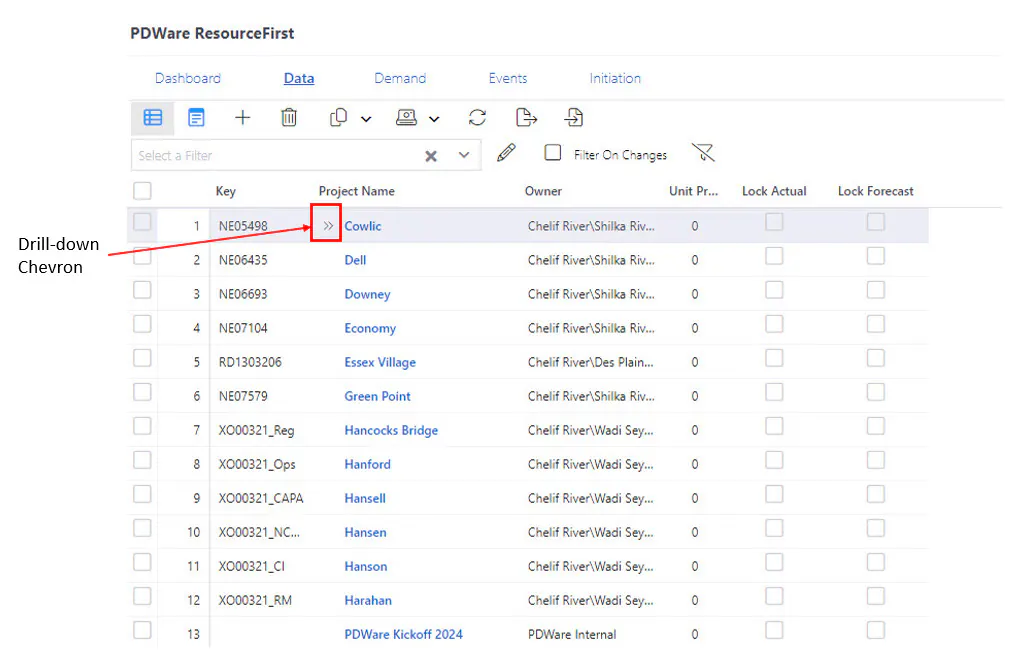This screenshot has height=667, width=1034.
Task: Edit filter with pencil icon
Action: point(506,153)
